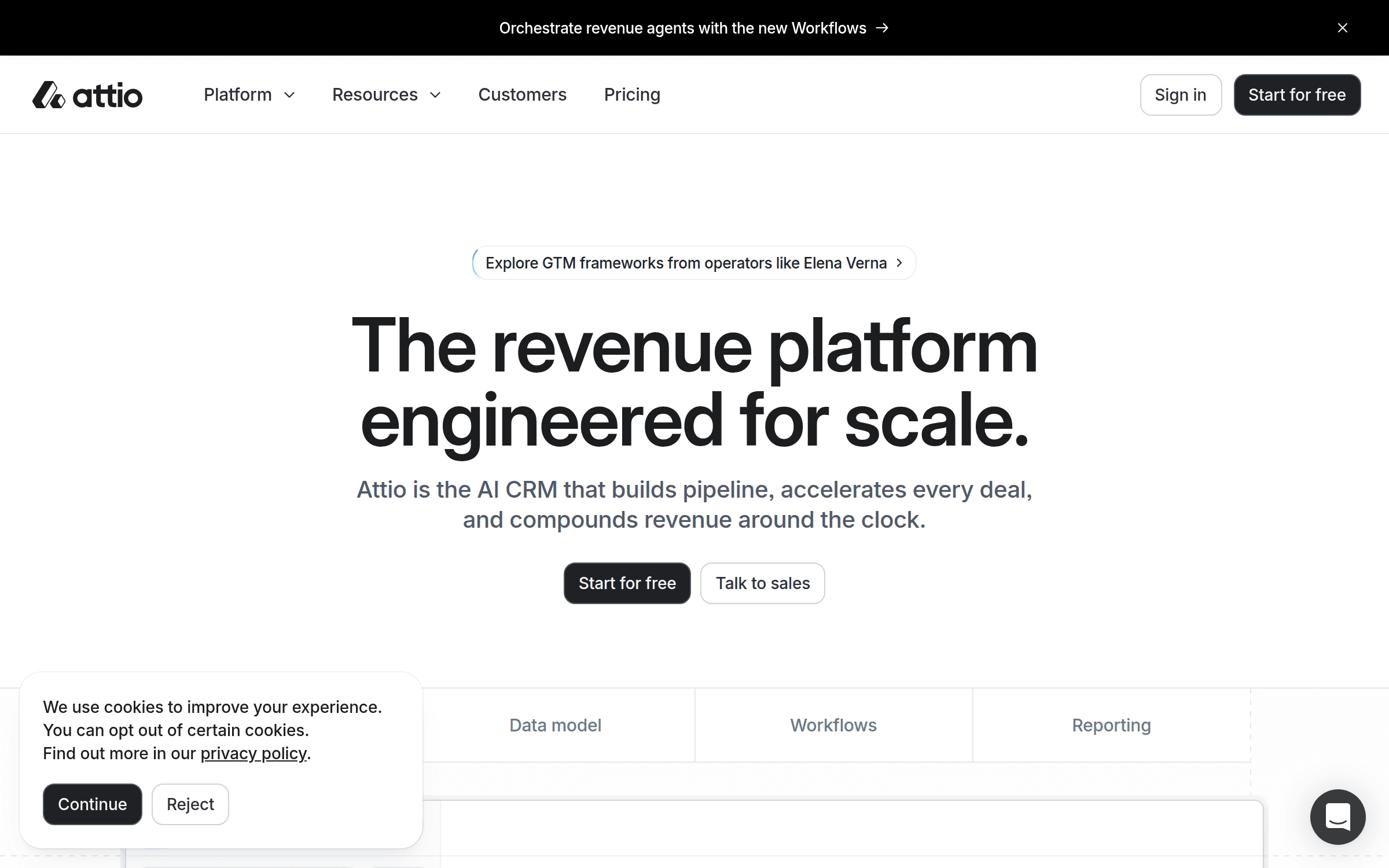Click the Sign in button
Image resolution: width=1389 pixels, height=868 pixels.
pyautogui.click(x=1181, y=95)
